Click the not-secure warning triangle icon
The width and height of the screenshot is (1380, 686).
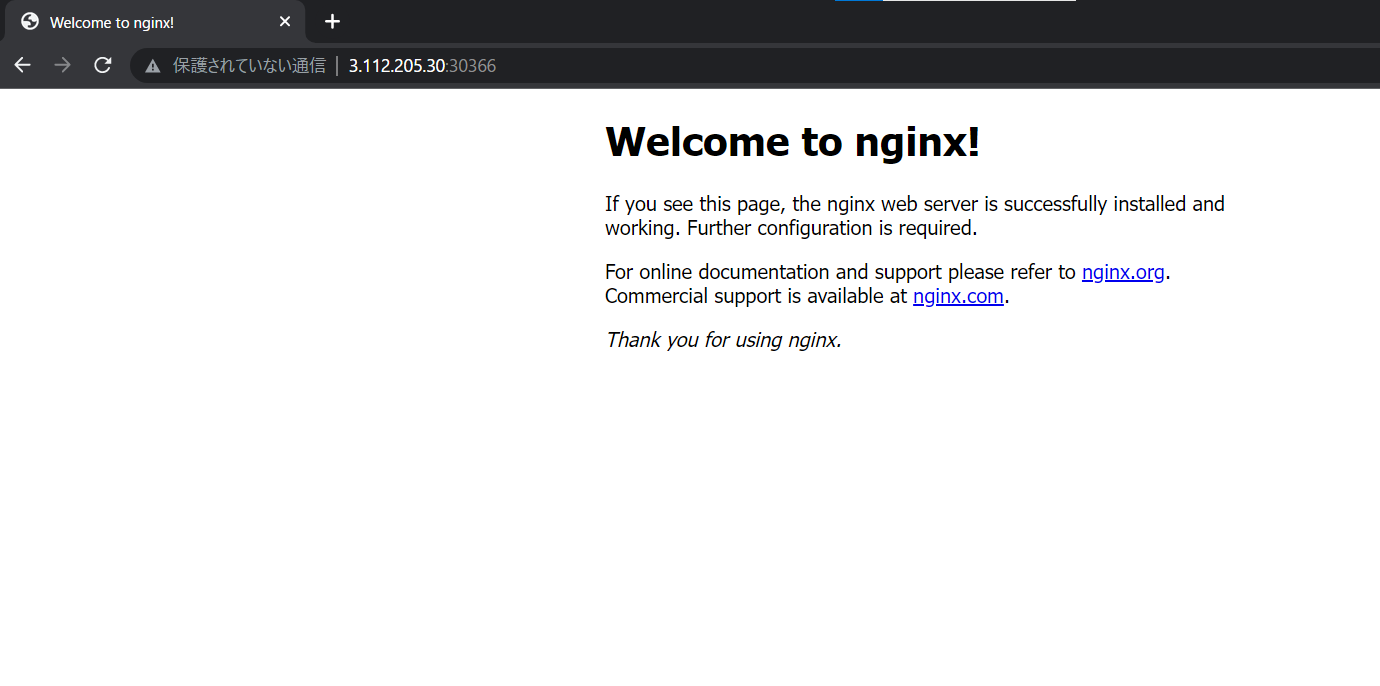152,66
